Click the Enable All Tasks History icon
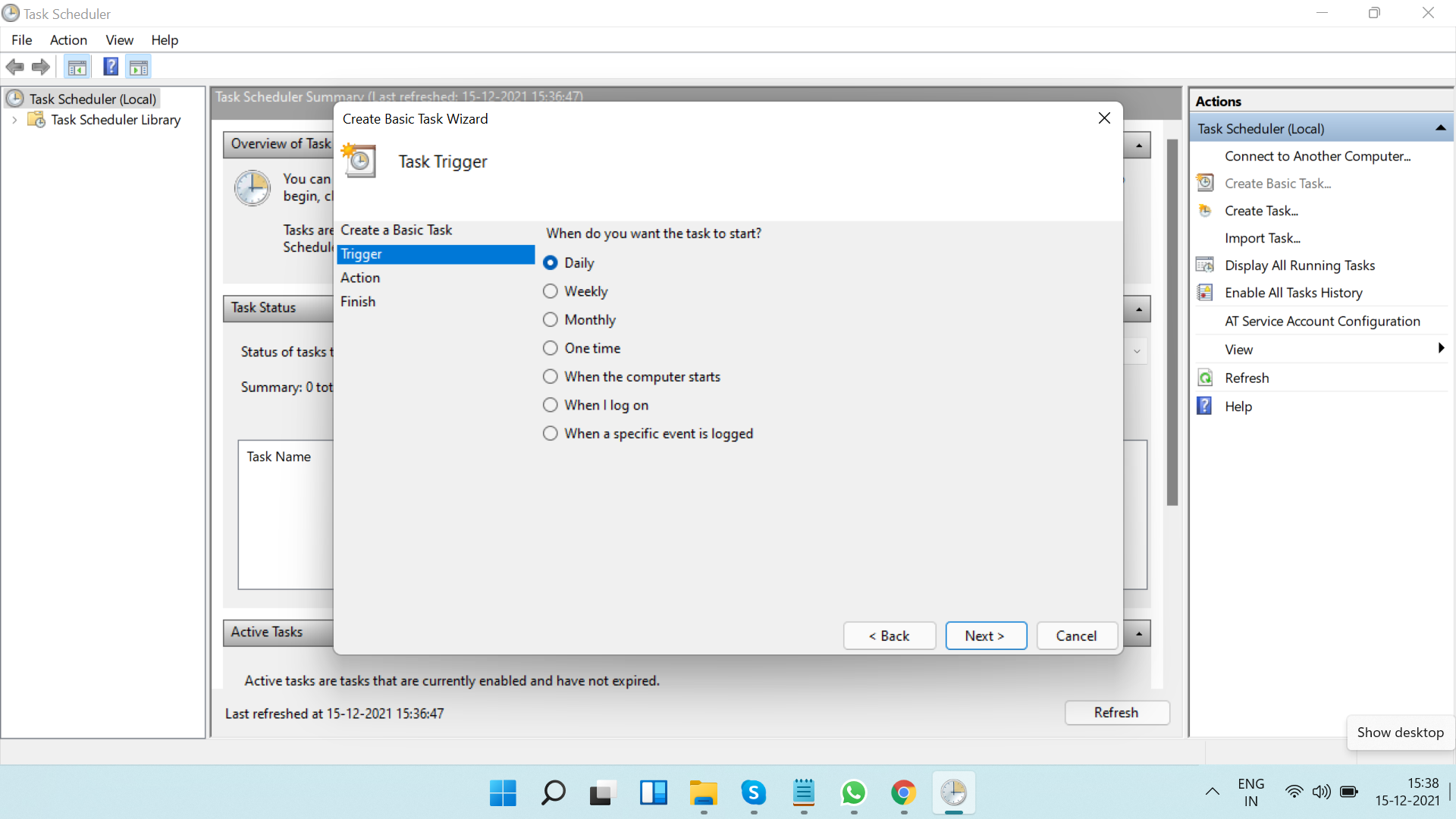Viewport: 1456px width, 819px height. point(1205,293)
